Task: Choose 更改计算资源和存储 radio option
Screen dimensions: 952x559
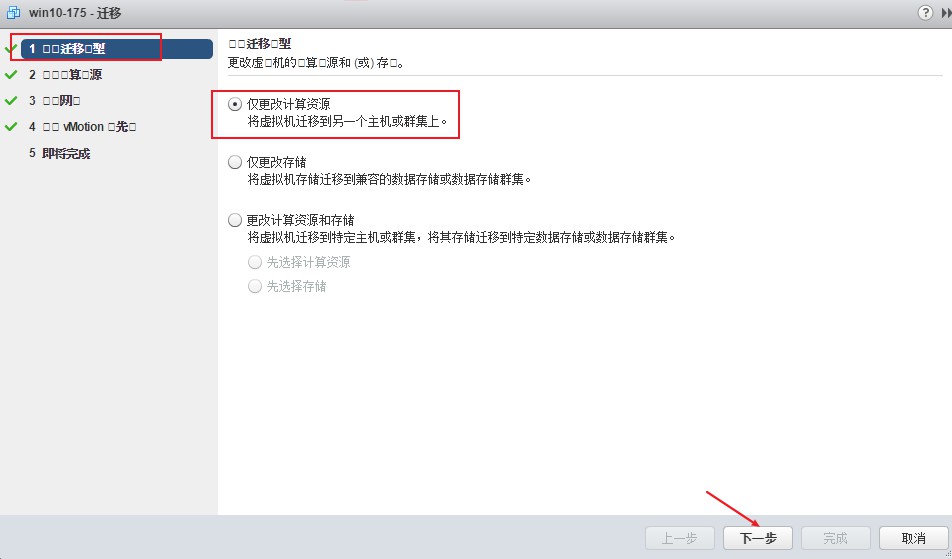Action: click(234, 220)
